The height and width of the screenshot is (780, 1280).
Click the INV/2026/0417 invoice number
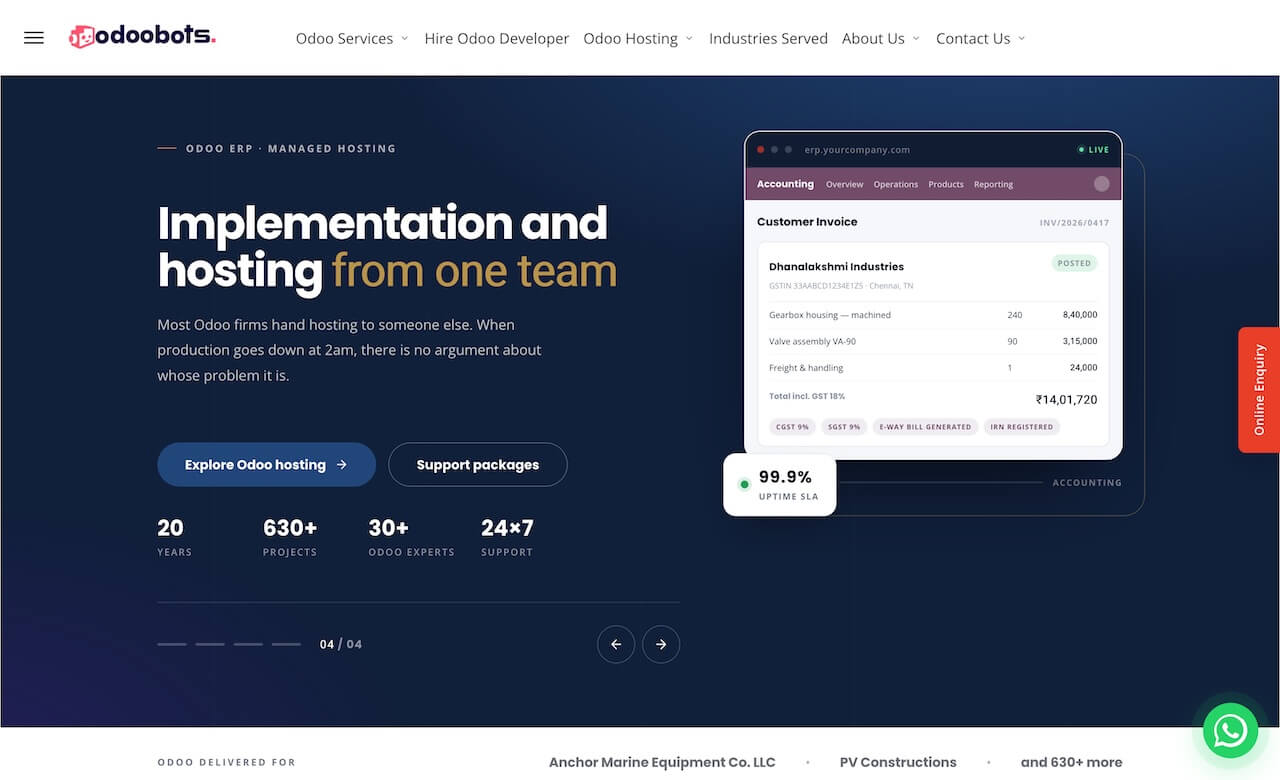[1074, 223]
